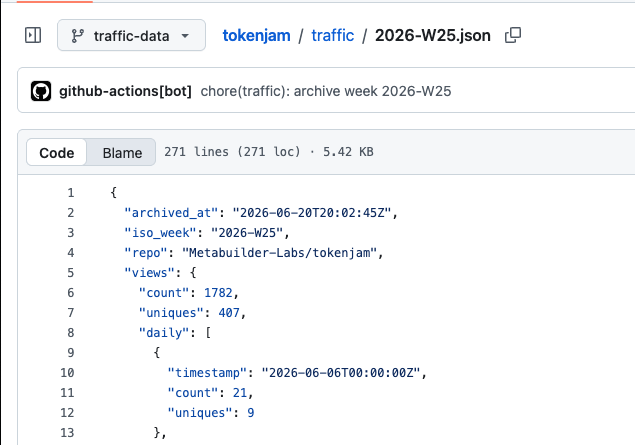
Task: Click the uniques value 407
Action: (229, 313)
